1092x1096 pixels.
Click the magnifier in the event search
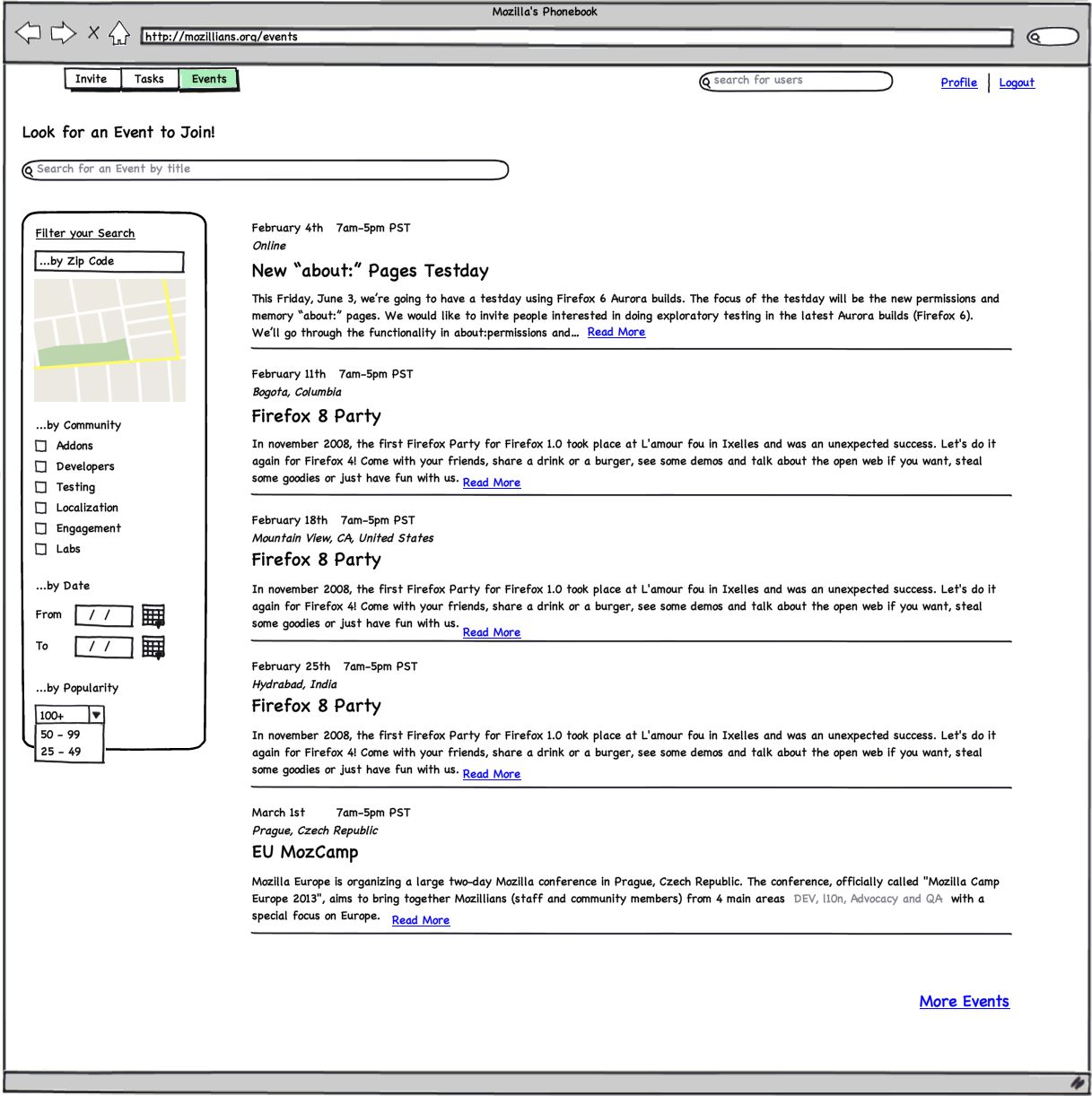click(29, 170)
